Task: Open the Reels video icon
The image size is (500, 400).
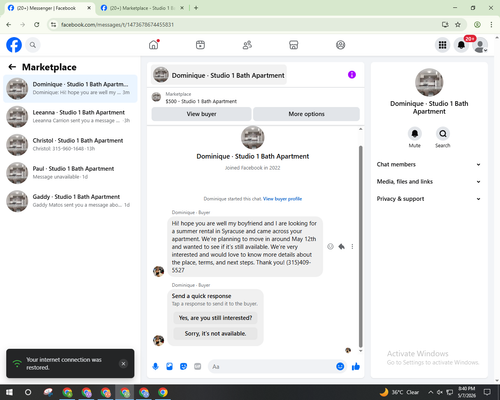Action: 200,45
